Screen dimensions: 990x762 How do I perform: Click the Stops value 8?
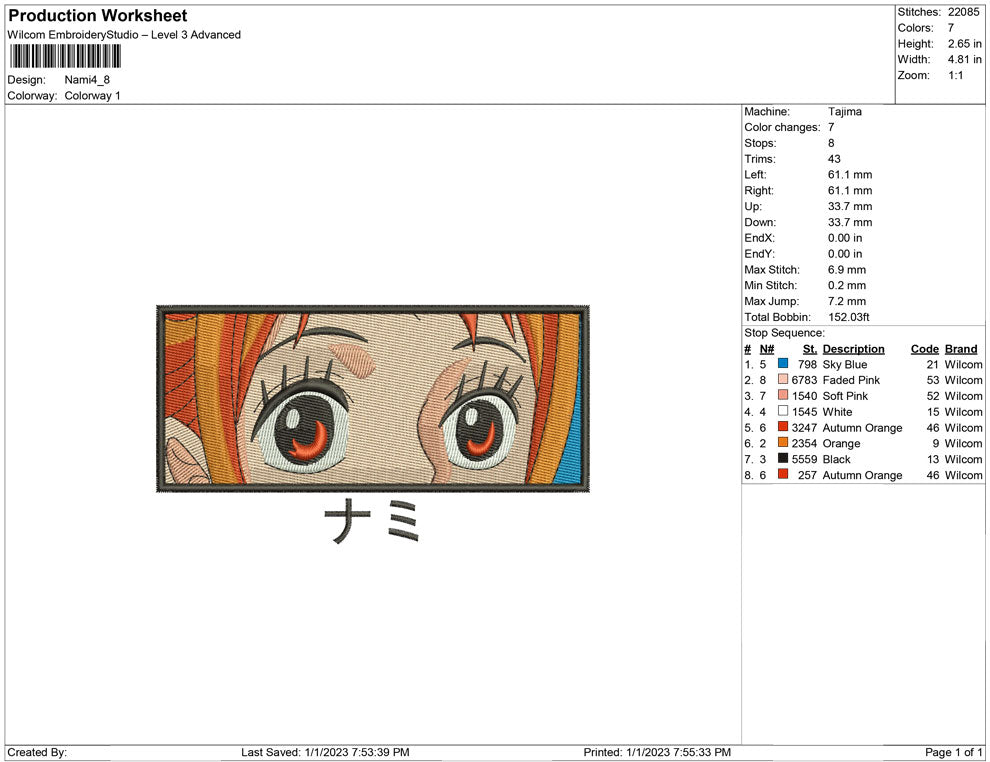(x=831, y=143)
